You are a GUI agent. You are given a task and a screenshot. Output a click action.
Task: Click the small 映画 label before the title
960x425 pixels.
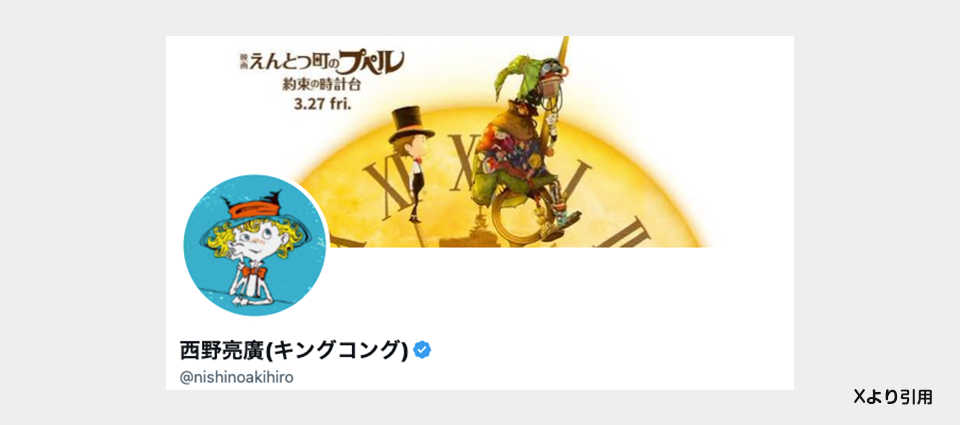point(244,60)
